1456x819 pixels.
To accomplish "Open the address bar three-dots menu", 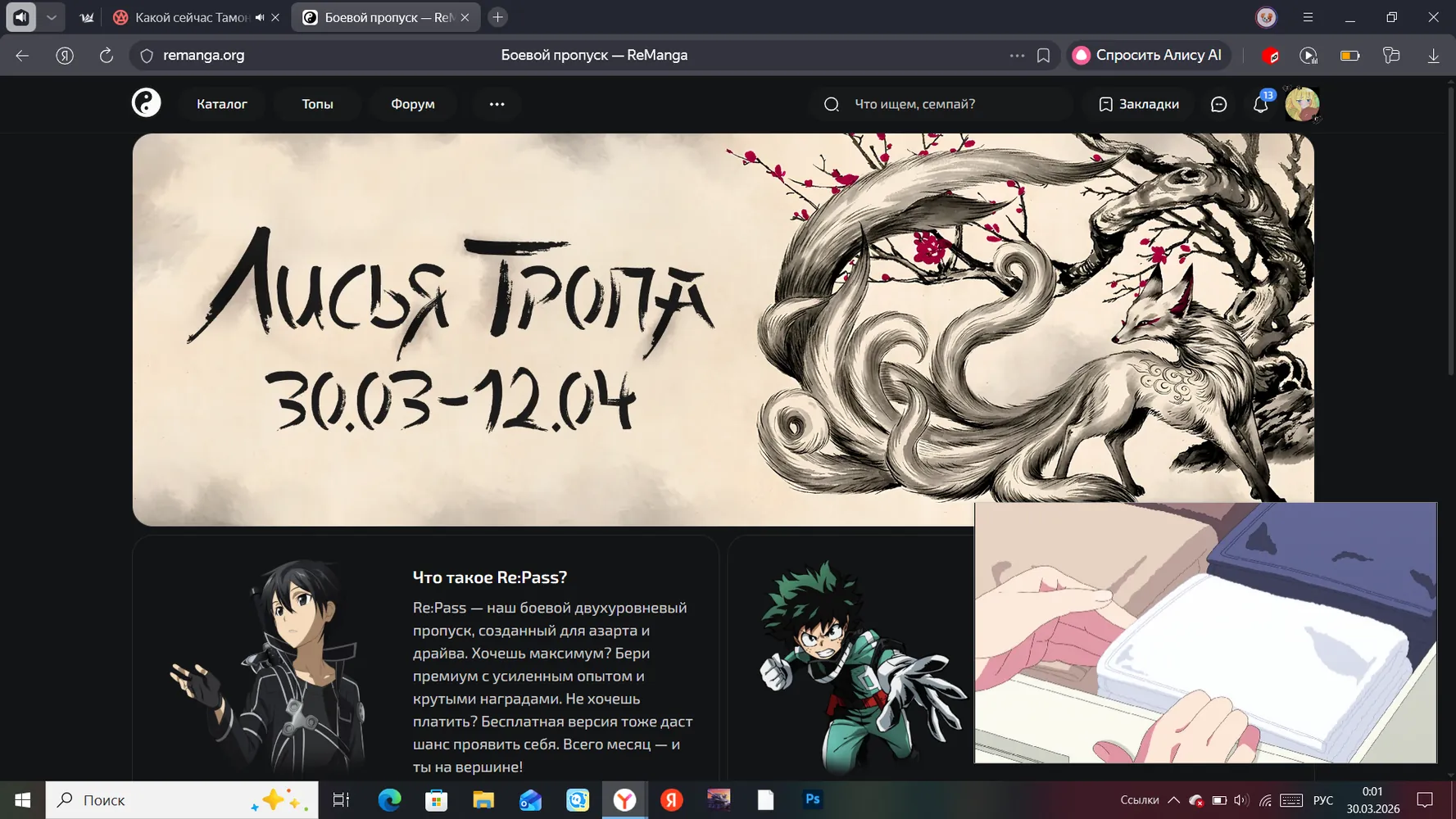I will pos(1017,56).
